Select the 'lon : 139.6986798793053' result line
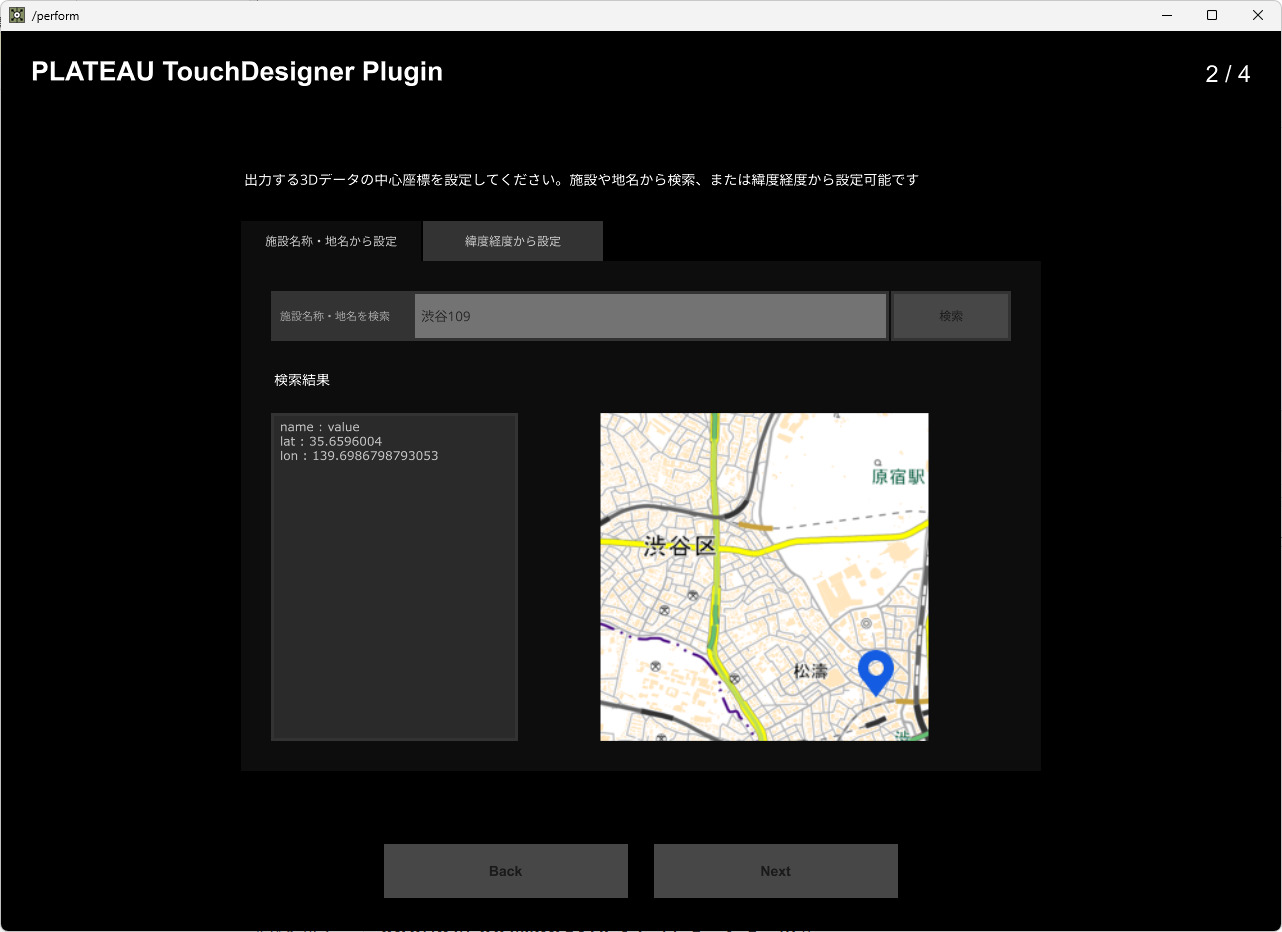This screenshot has width=1282, height=932. click(359, 456)
